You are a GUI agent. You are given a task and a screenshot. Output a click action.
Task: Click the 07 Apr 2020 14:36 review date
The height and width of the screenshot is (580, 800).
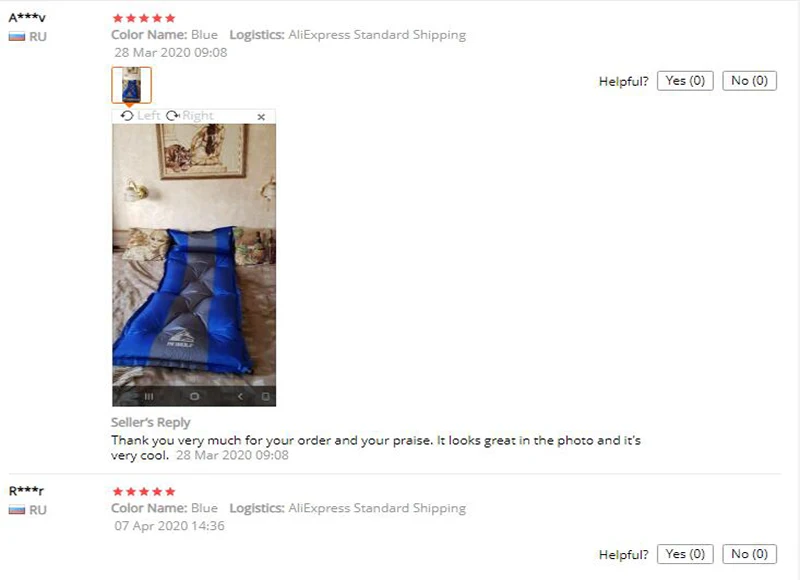click(x=169, y=526)
